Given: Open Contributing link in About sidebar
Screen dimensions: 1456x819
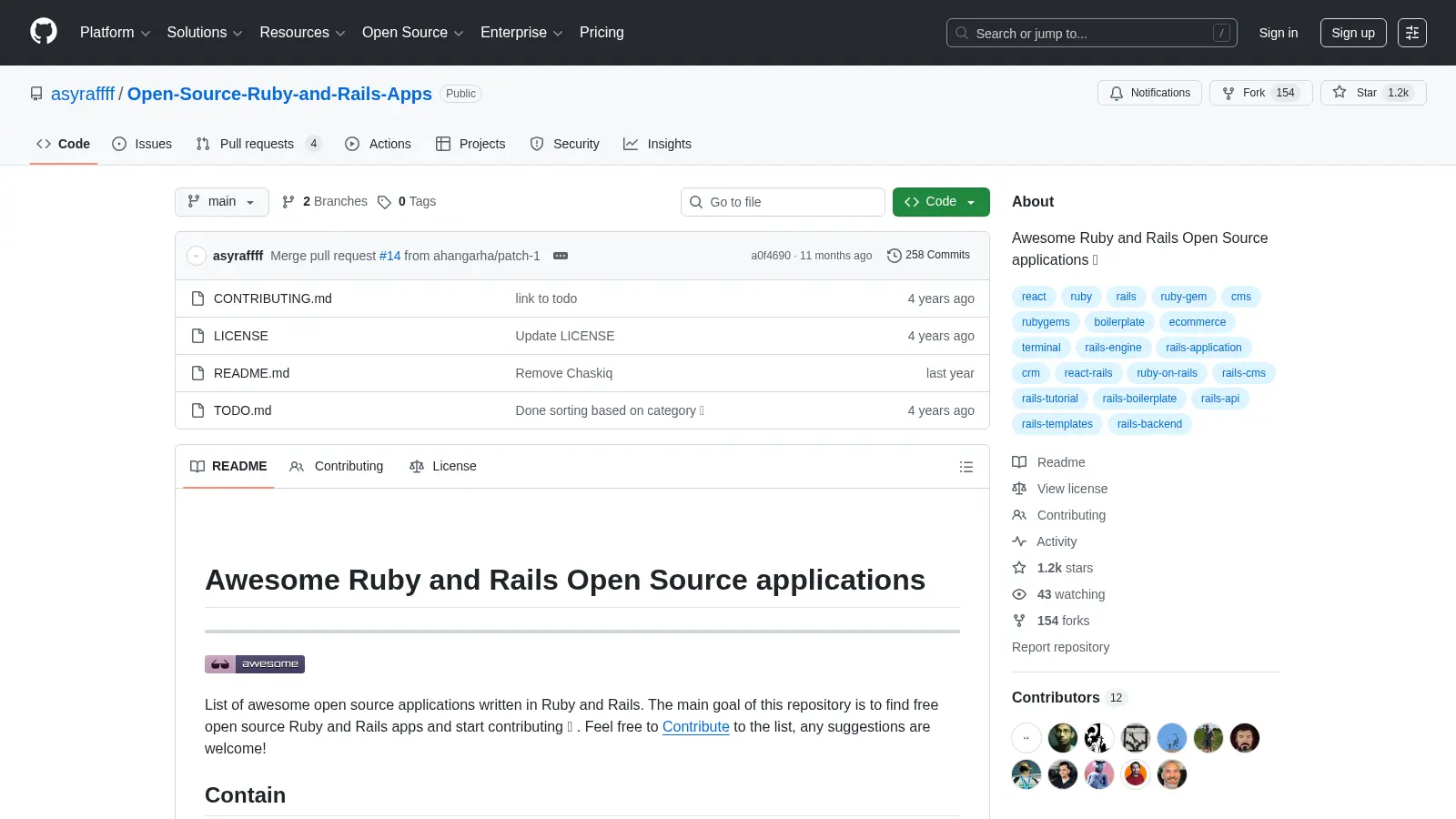Looking at the screenshot, I should click(x=1059, y=515).
